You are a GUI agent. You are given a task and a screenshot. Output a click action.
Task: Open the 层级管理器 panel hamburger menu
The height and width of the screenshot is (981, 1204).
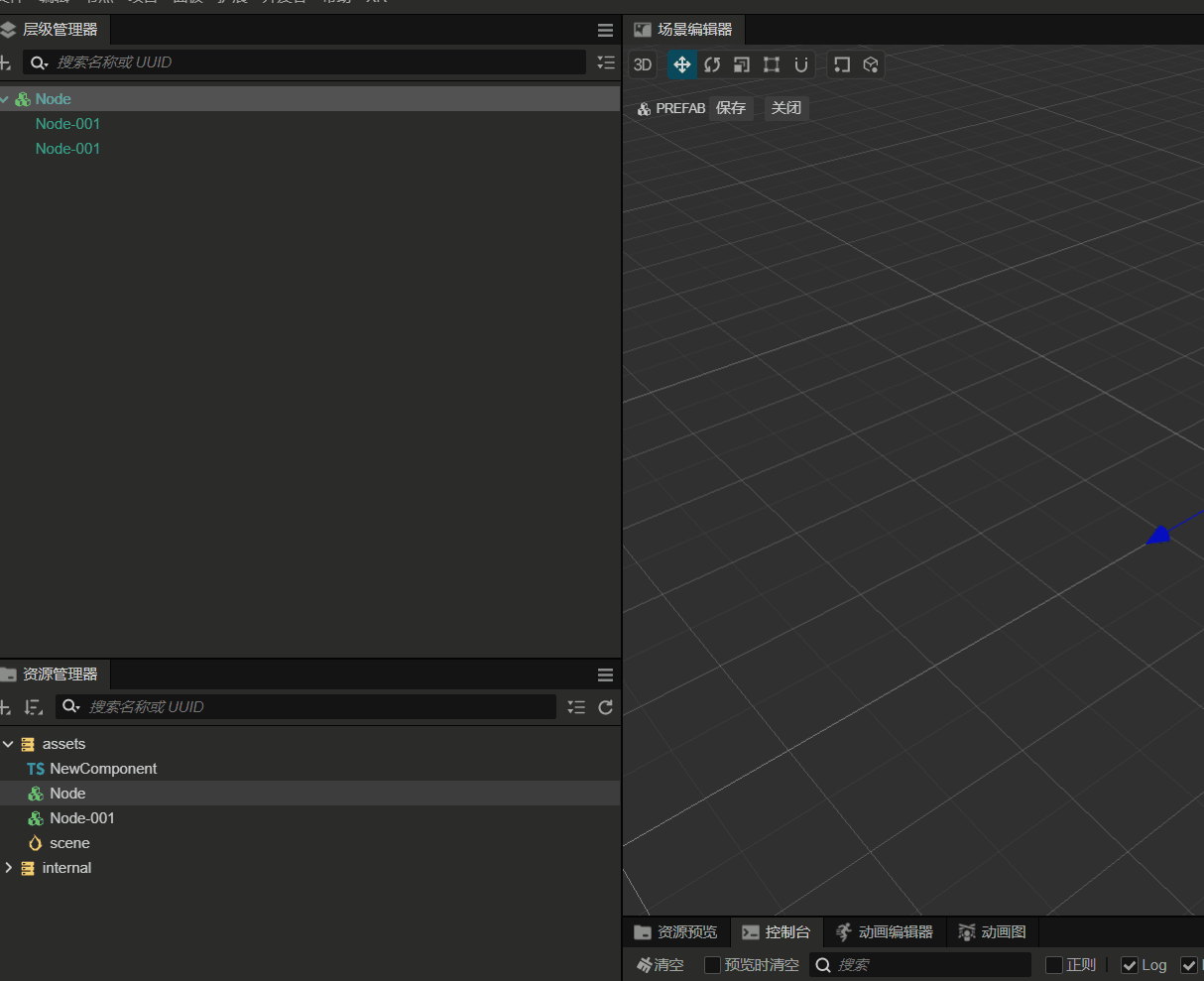[605, 31]
